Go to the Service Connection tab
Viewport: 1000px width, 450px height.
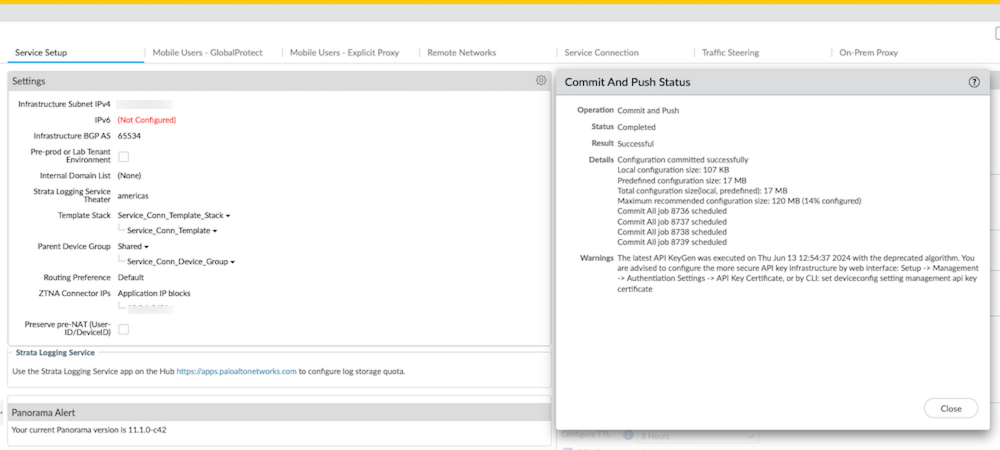(x=601, y=52)
